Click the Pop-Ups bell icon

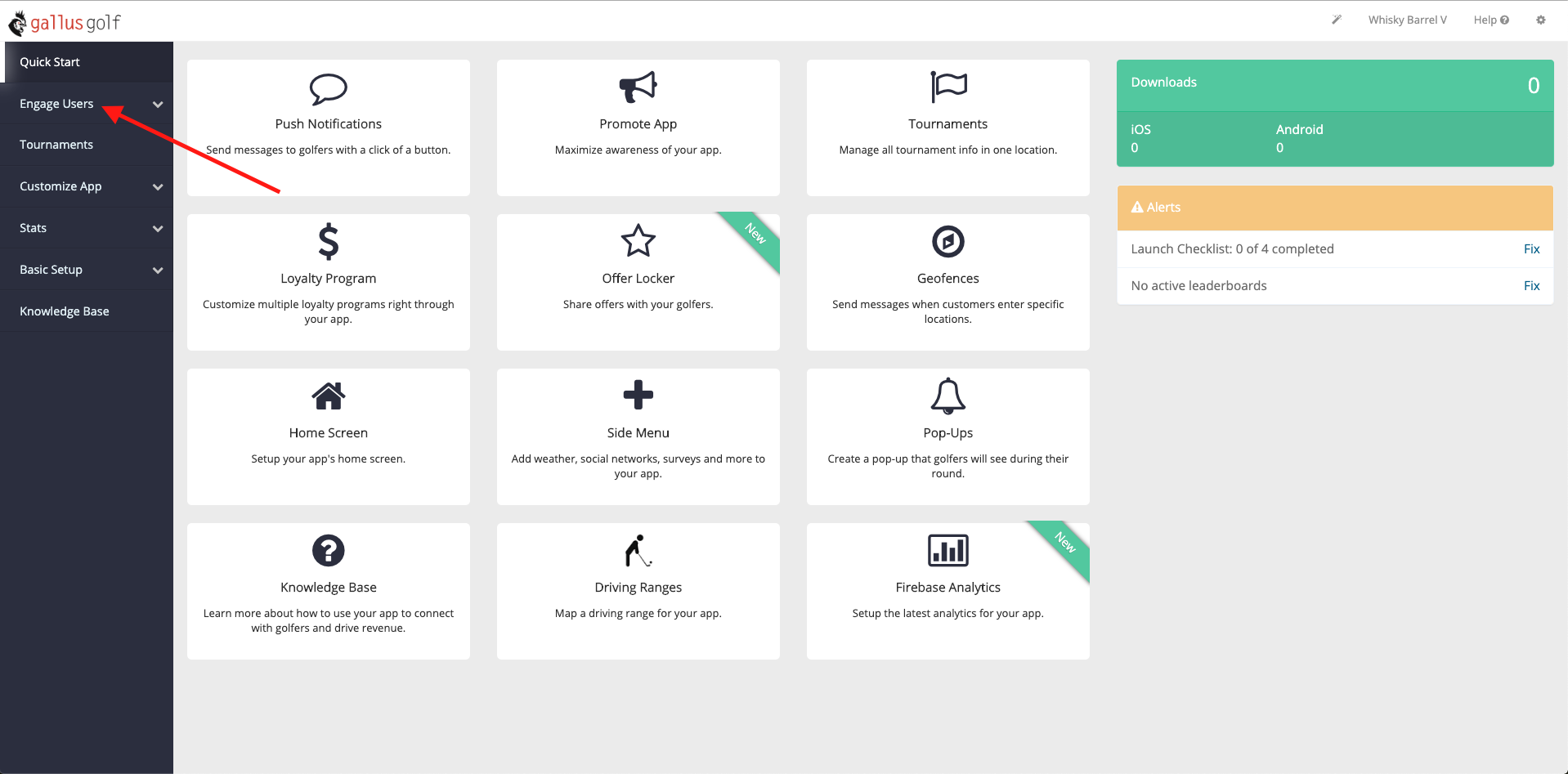pyautogui.click(x=948, y=396)
